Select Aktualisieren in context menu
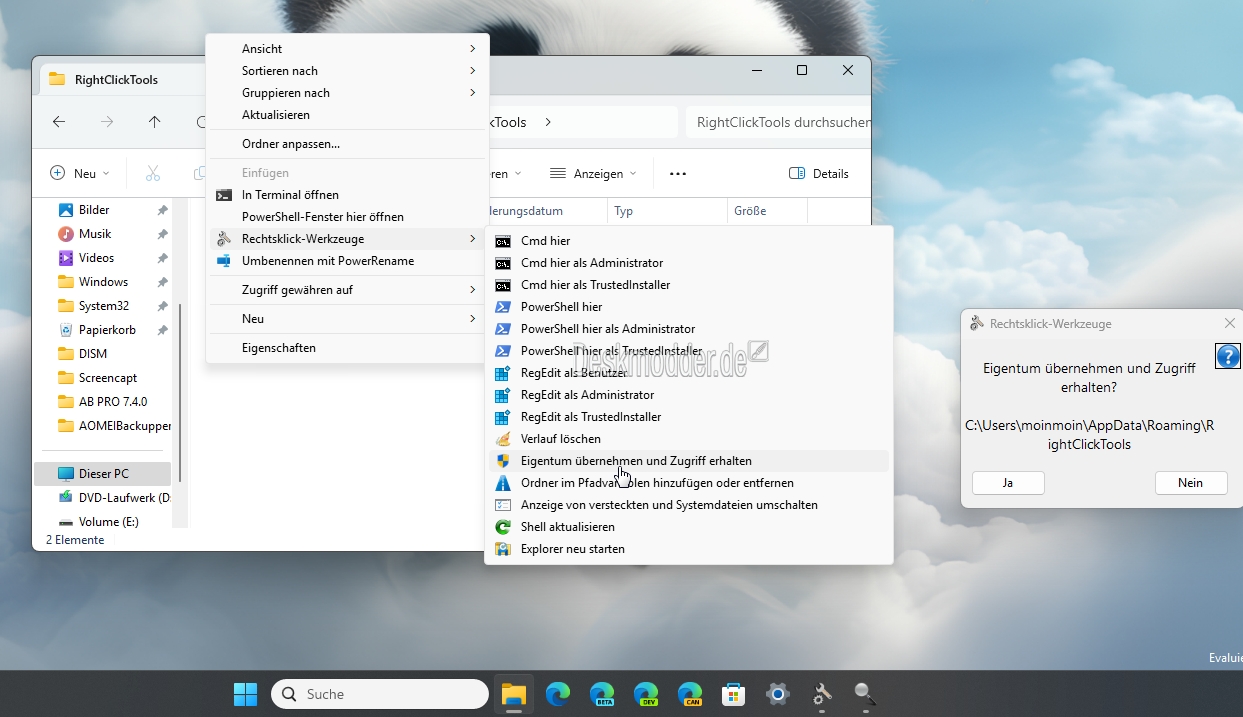The height and width of the screenshot is (717, 1243). coord(347,115)
